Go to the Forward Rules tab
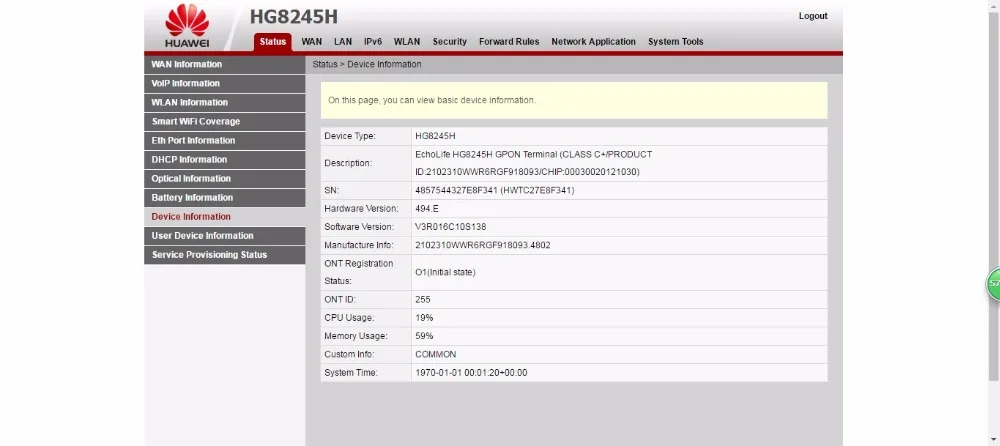 [x=509, y=41]
